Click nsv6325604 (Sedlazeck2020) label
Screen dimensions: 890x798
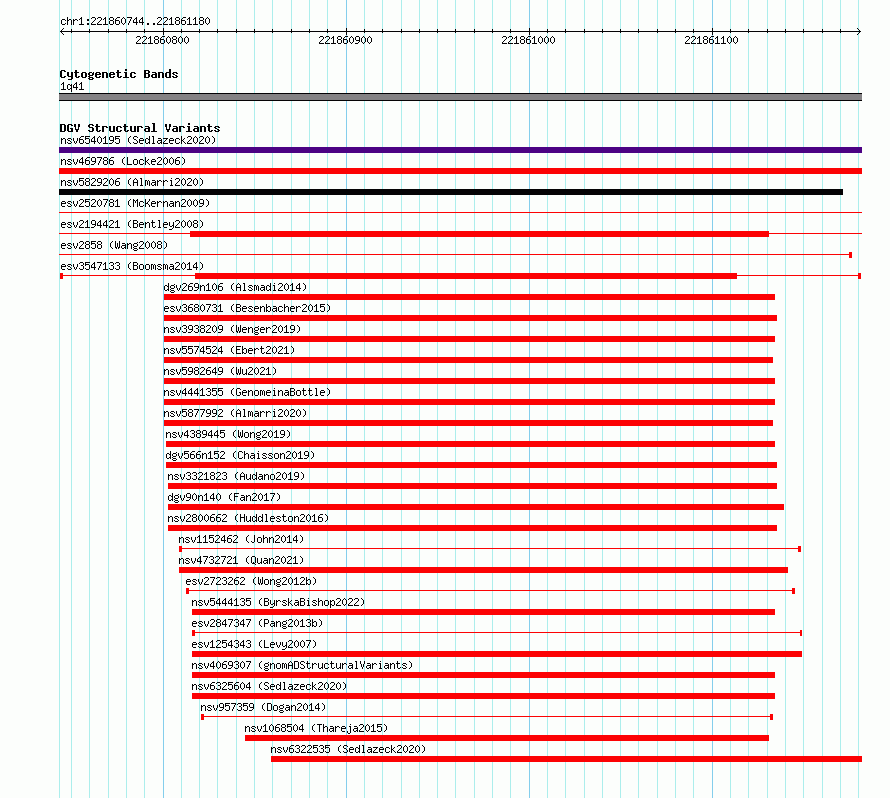[269, 686]
